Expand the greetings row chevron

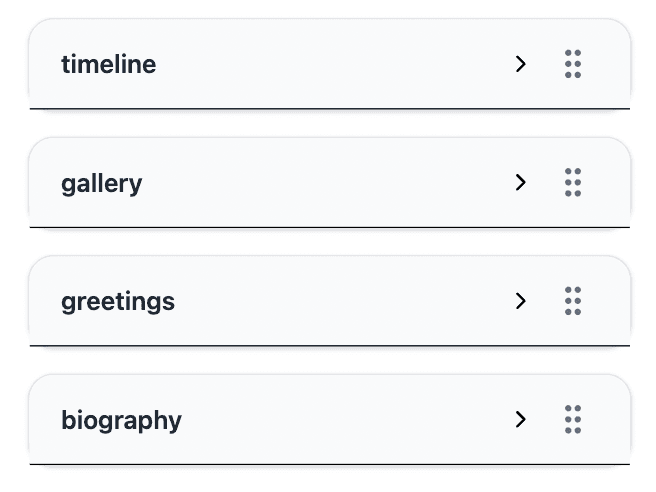click(x=520, y=301)
